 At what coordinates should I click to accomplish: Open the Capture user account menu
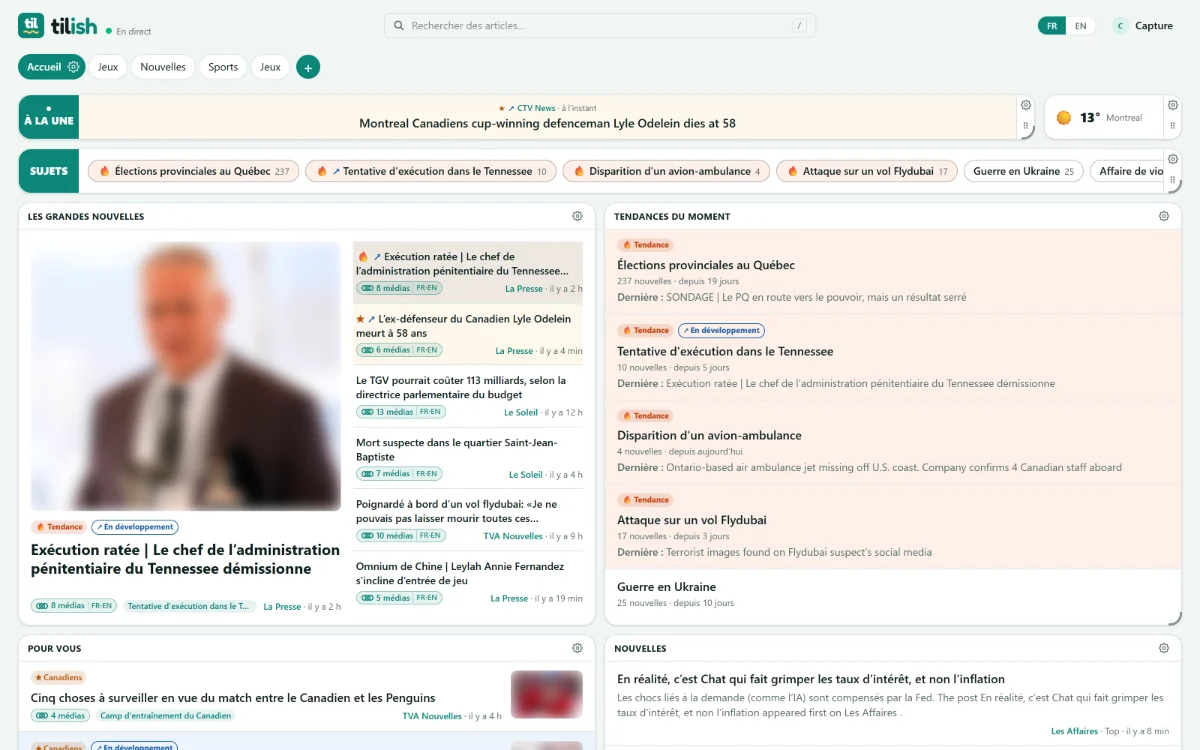pyautogui.click(x=1142, y=26)
